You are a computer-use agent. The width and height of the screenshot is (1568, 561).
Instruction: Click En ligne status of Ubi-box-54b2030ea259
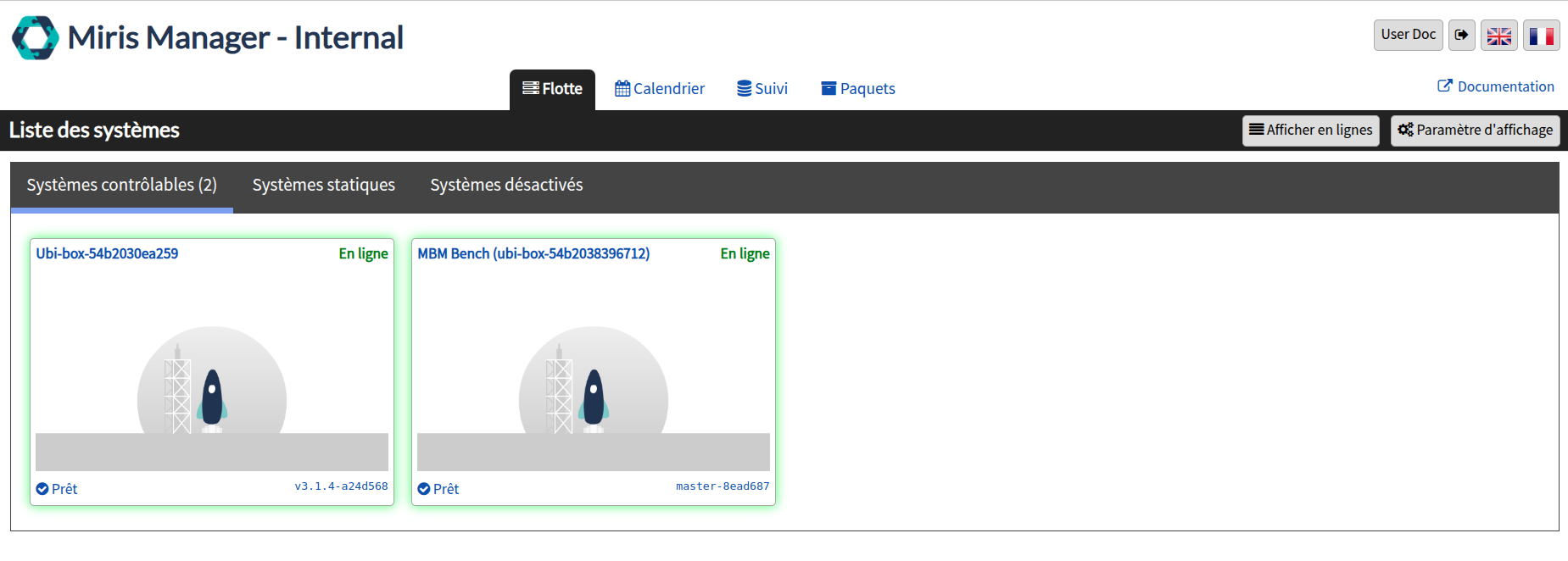pyautogui.click(x=363, y=253)
